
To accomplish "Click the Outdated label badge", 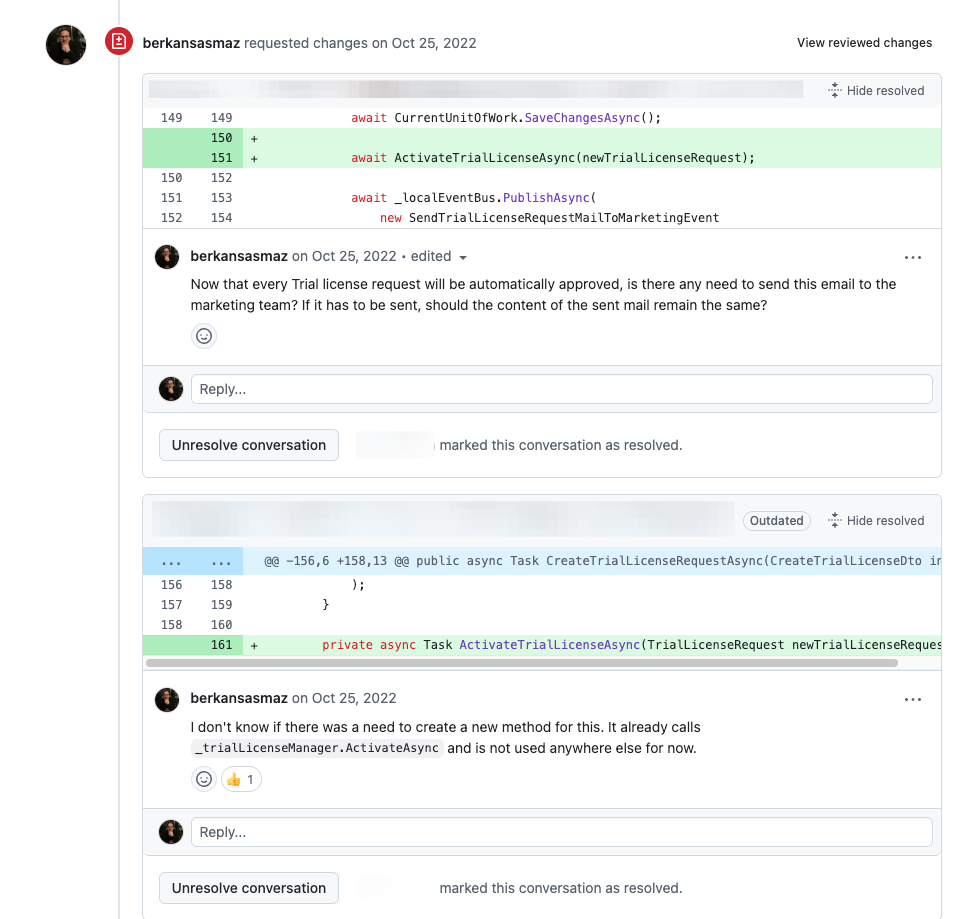I will (776, 521).
